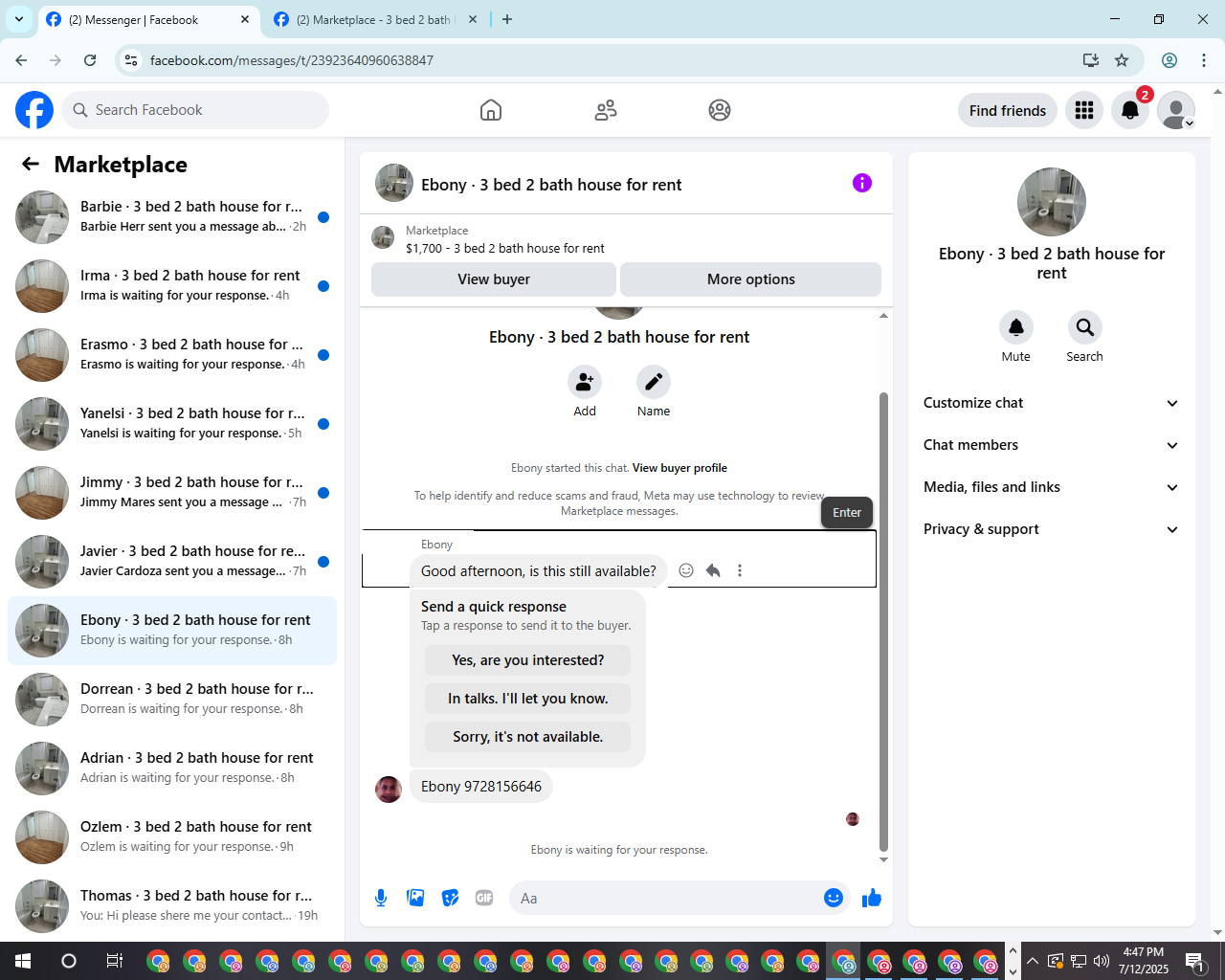Image resolution: width=1225 pixels, height=980 pixels.
Task: Click the Add people icon
Action: (585, 382)
